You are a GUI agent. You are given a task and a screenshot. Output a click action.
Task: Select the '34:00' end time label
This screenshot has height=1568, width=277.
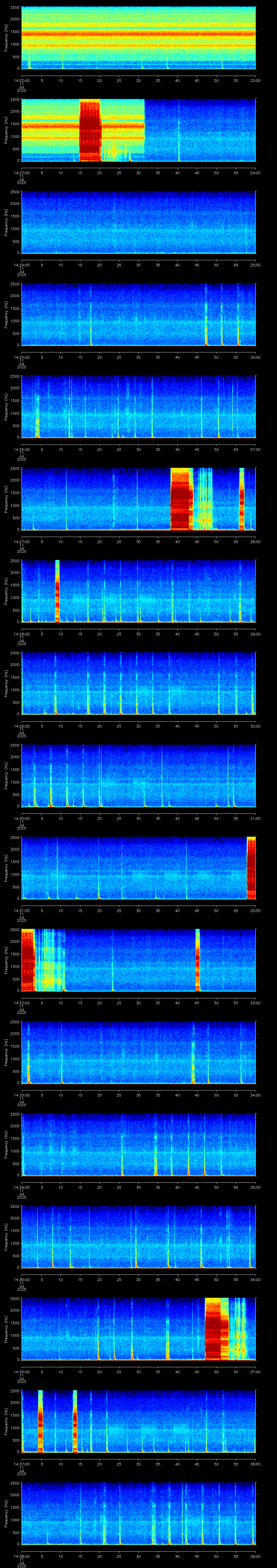tap(255, 1095)
